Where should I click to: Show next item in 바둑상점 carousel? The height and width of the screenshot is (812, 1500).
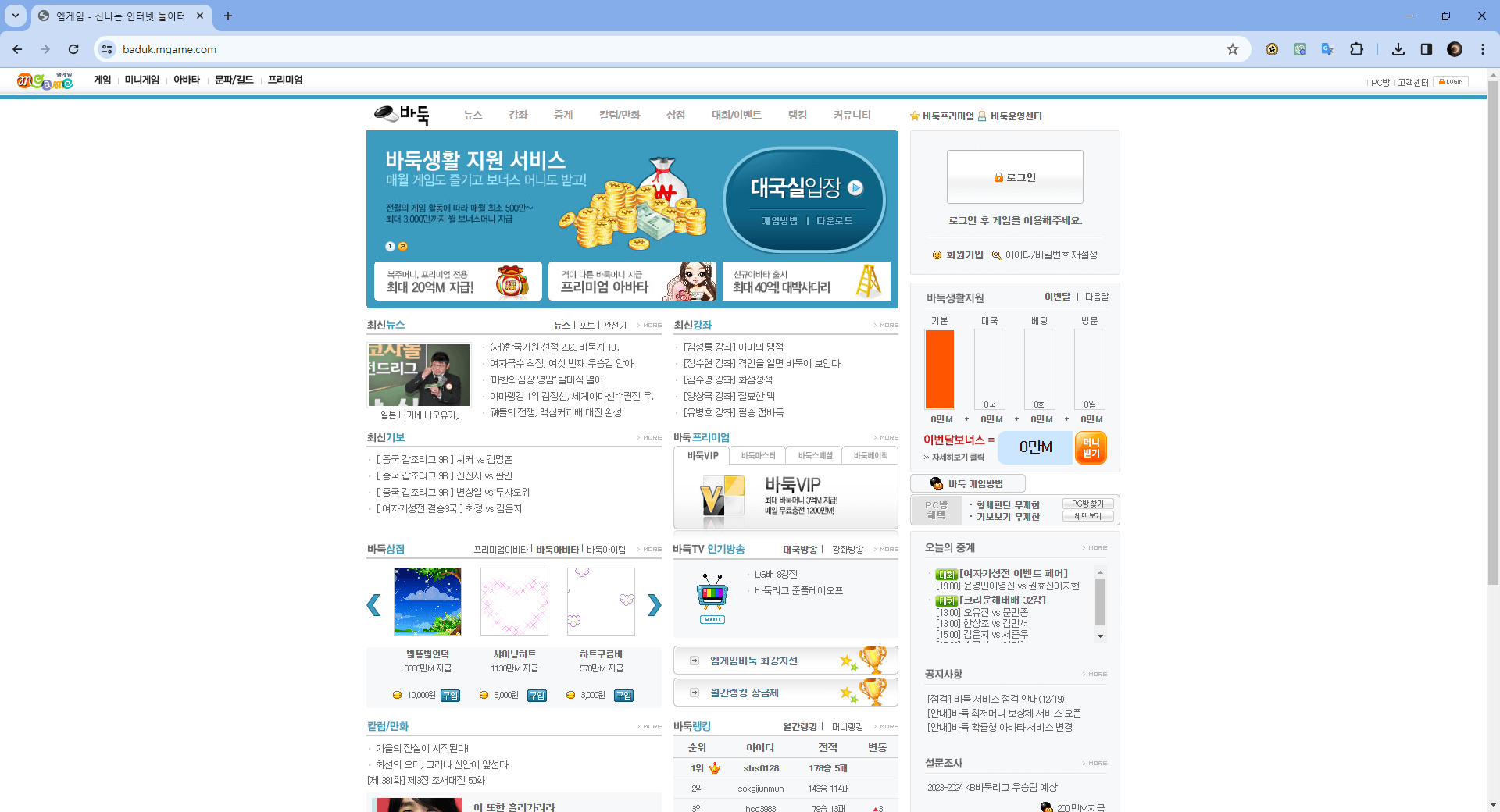click(x=654, y=605)
